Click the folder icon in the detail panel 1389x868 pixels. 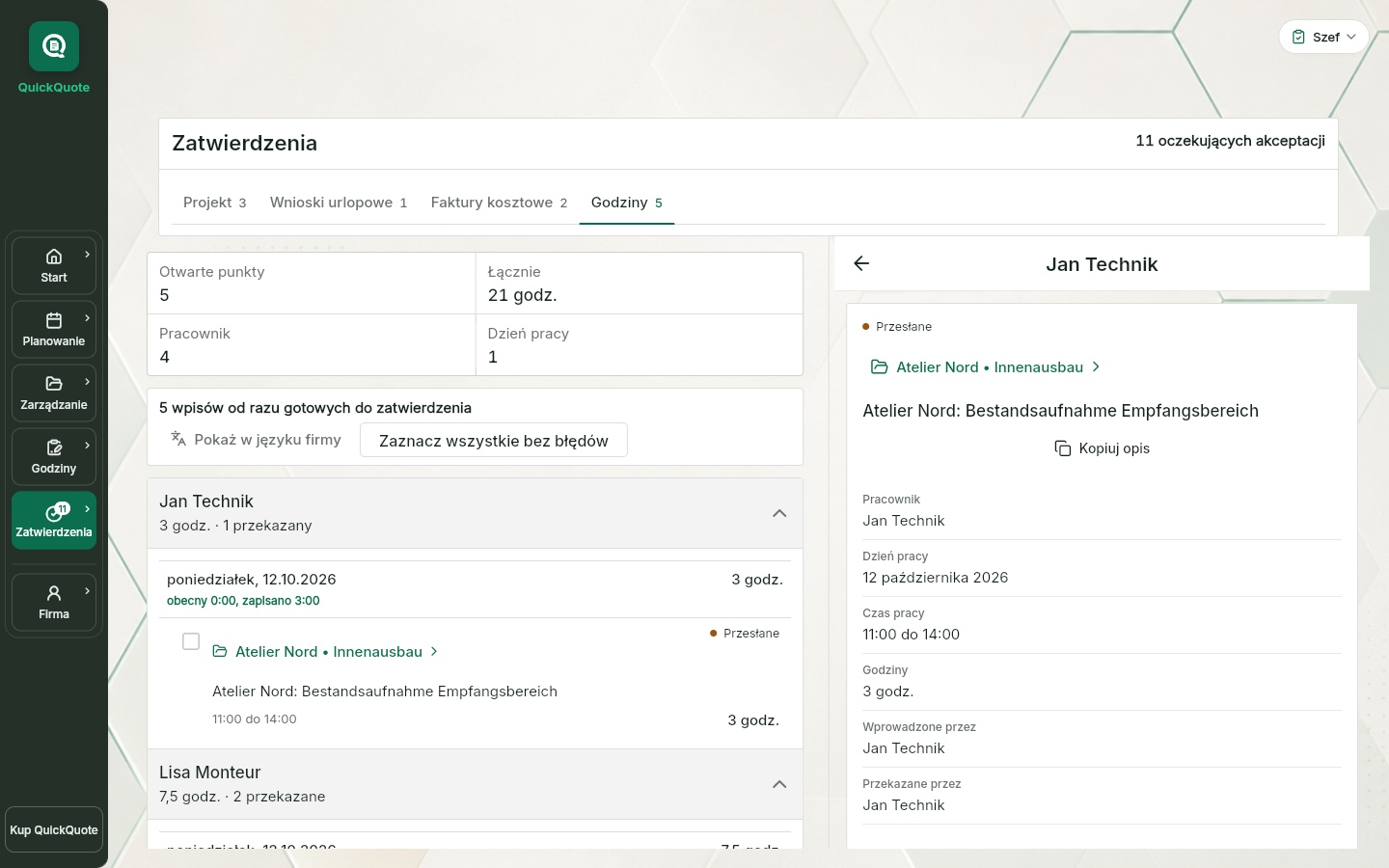tap(879, 367)
